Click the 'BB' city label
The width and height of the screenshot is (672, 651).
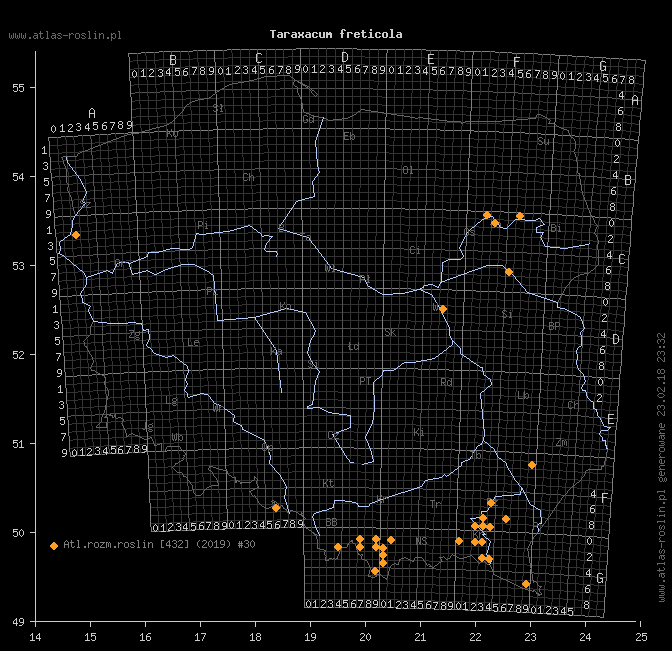(331, 522)
